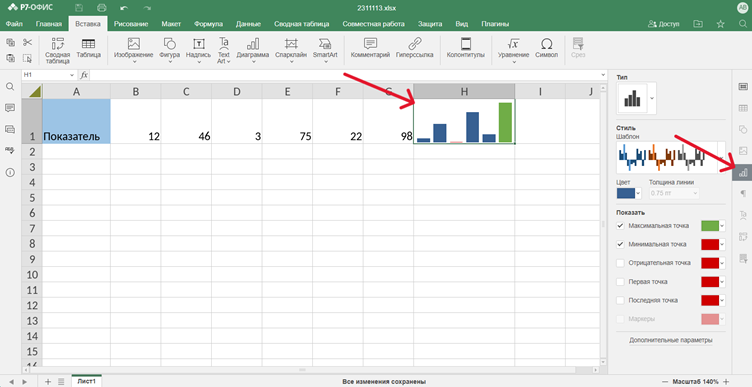Disable the Минимальная точка option
Screen dimensions: 752x387
tap(621, 244)
